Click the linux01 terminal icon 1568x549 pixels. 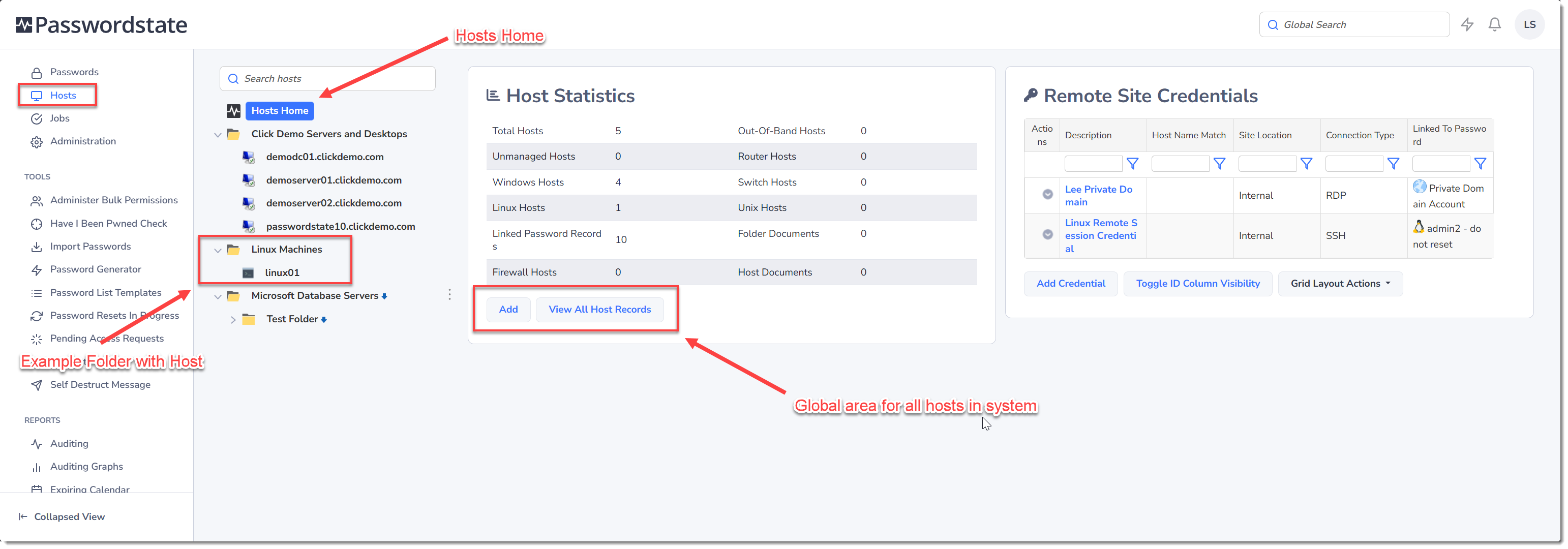click(248, 272)
